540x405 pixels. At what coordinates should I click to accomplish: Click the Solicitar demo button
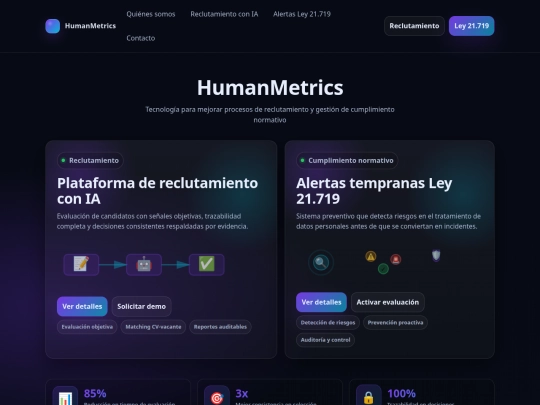tap(142, 307)
